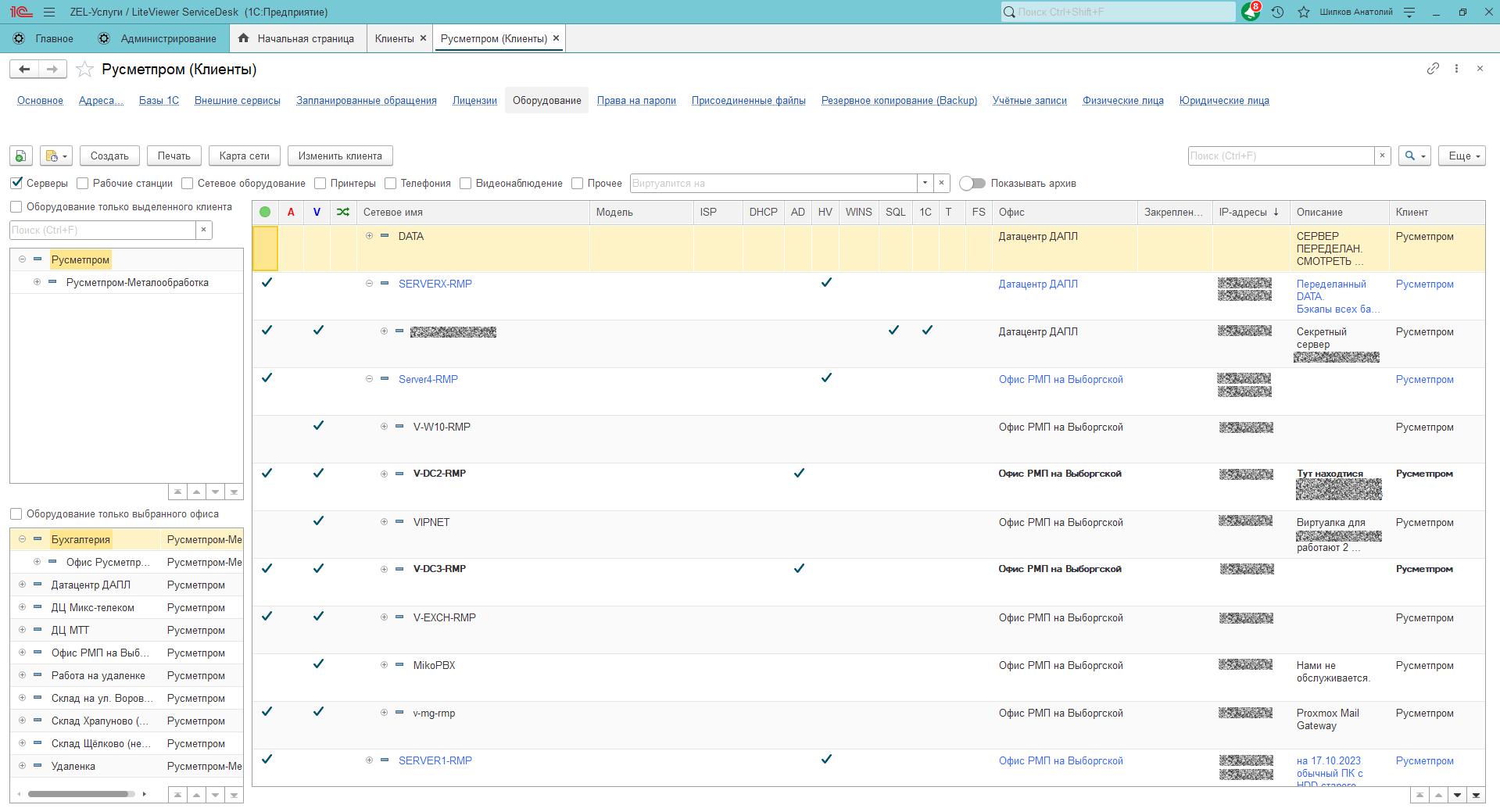1500x812 pixels.
Task: Enable the Телефония filter
Action: [x=390, y=183]
